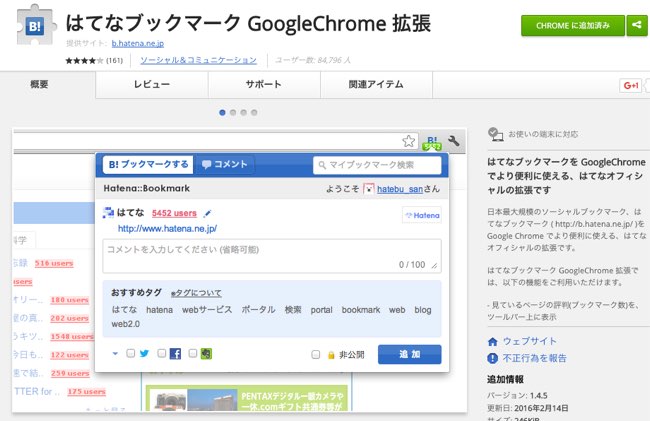This screenshot has height=421, width=650.
Task: Switch to the サポート tab
Action: click(x=264, y=85)
